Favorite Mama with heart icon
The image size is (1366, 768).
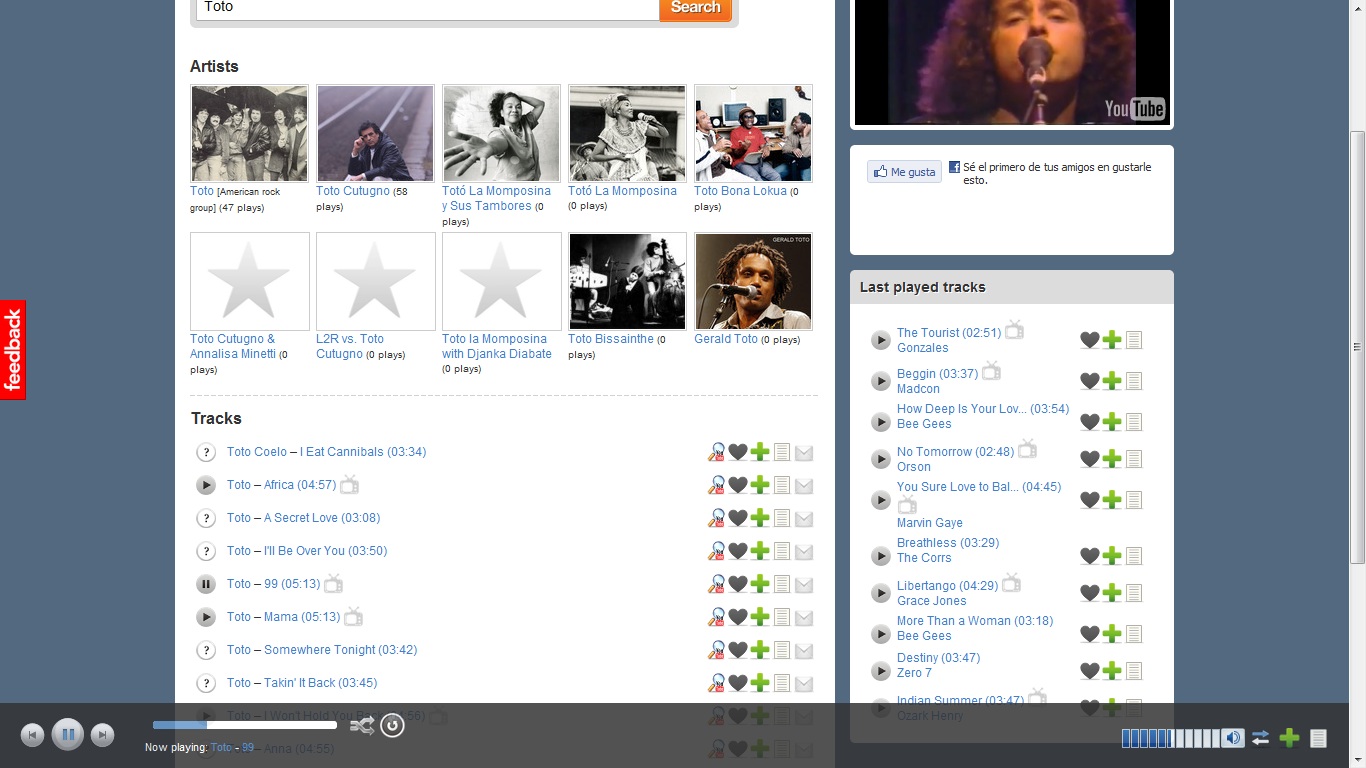(x=738, y=617)
